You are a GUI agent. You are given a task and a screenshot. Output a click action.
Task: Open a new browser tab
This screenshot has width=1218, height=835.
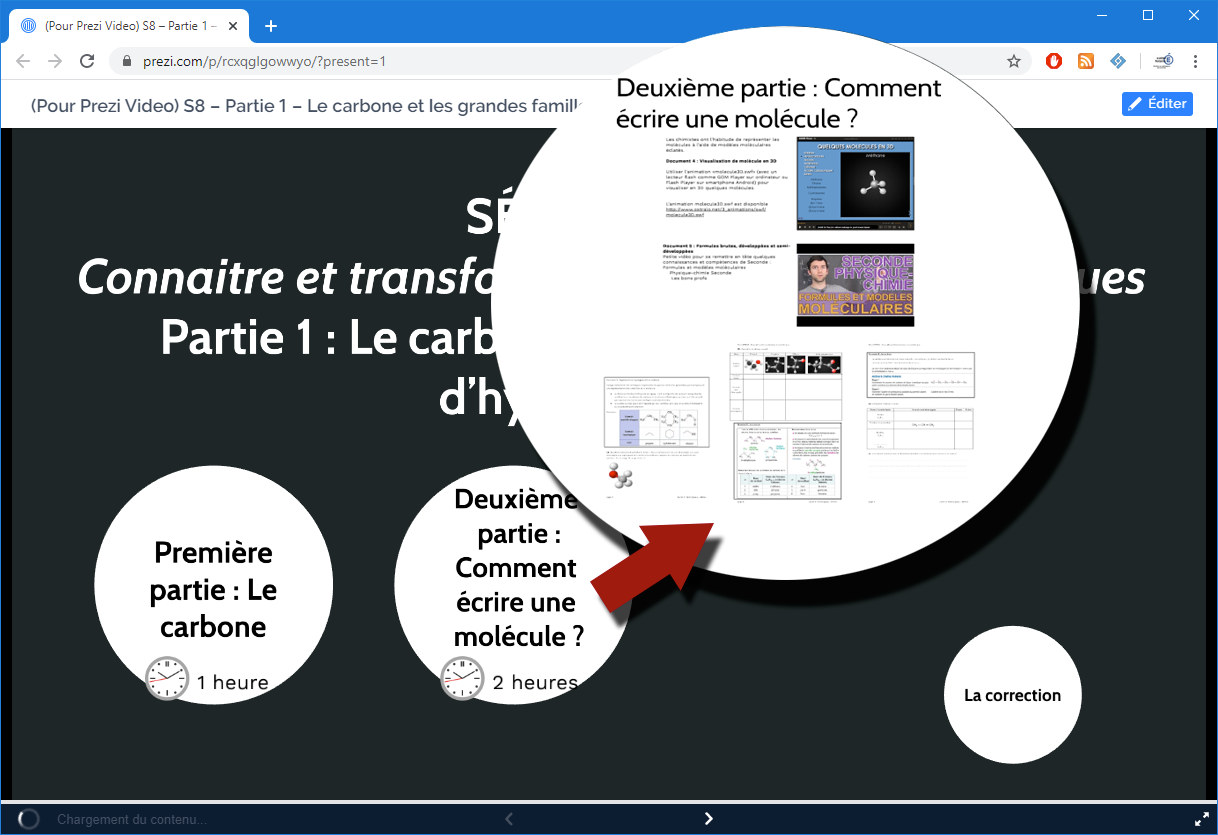(x=270, y=26)
